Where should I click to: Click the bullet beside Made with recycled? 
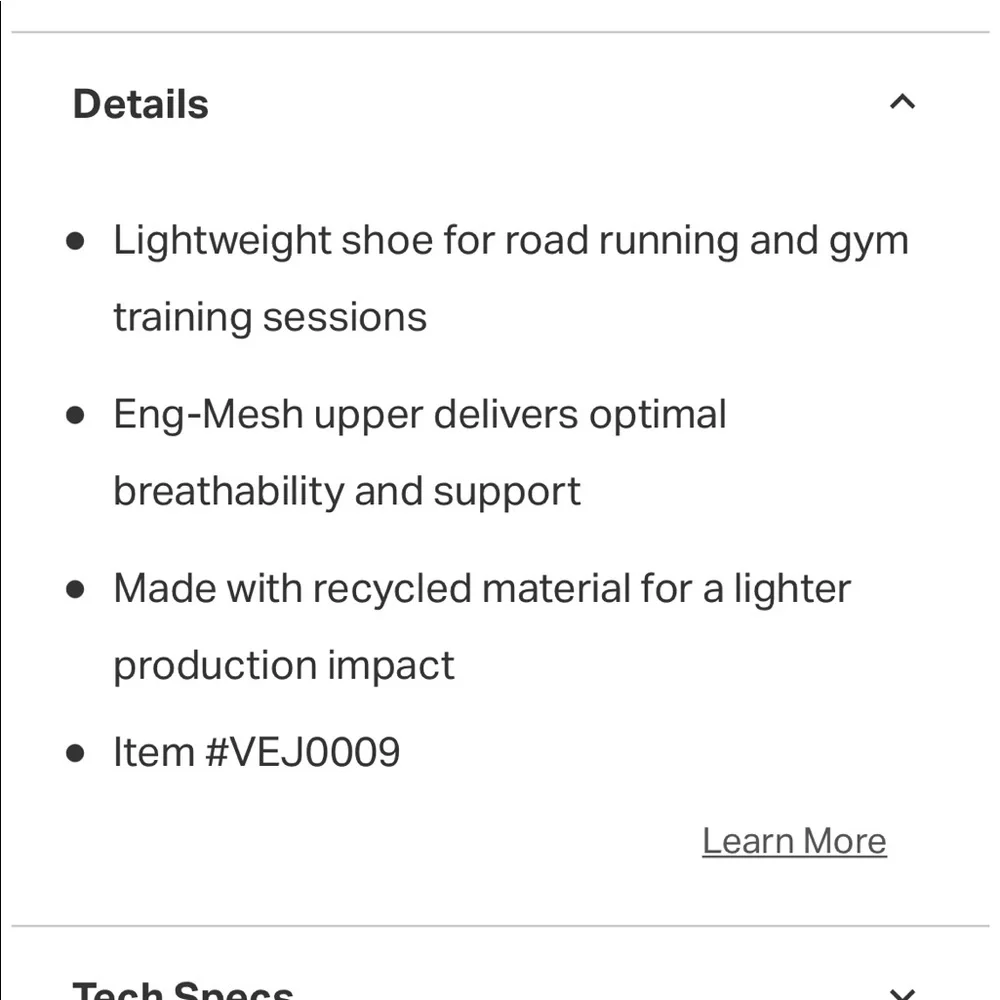coord(76,589)
